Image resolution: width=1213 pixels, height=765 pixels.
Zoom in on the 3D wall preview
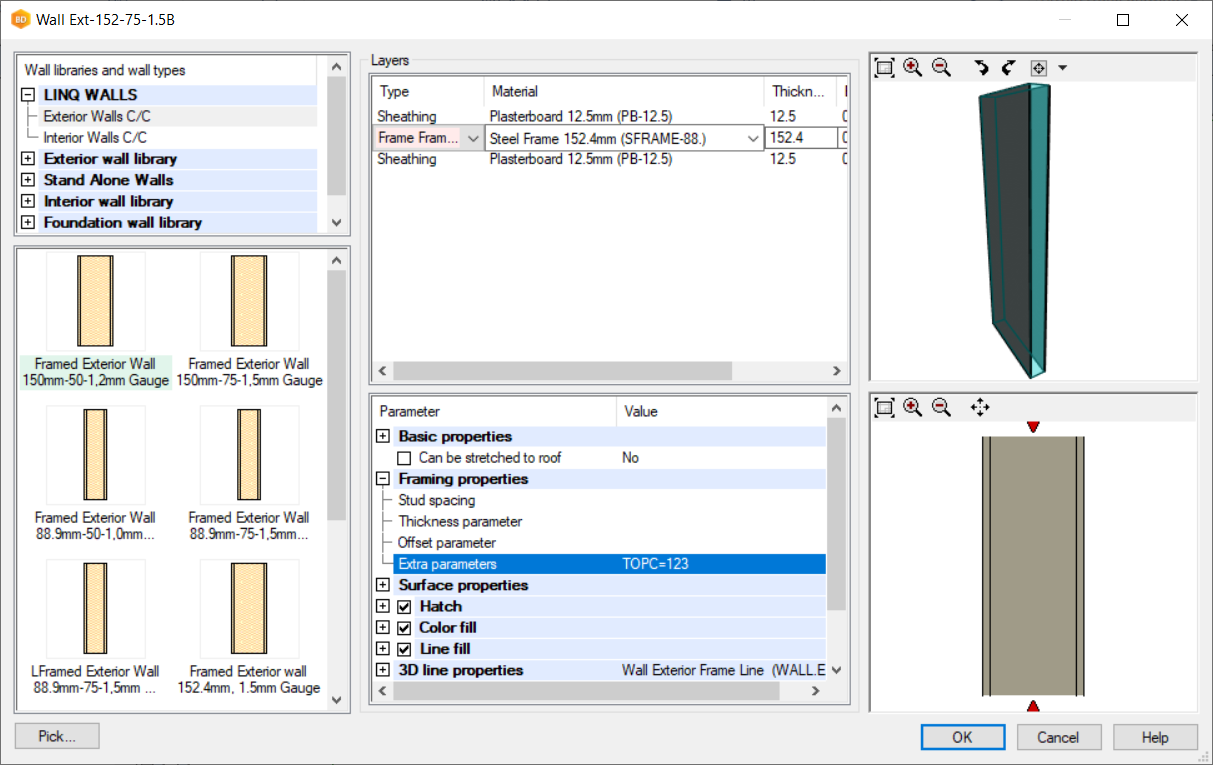point(912,67)
